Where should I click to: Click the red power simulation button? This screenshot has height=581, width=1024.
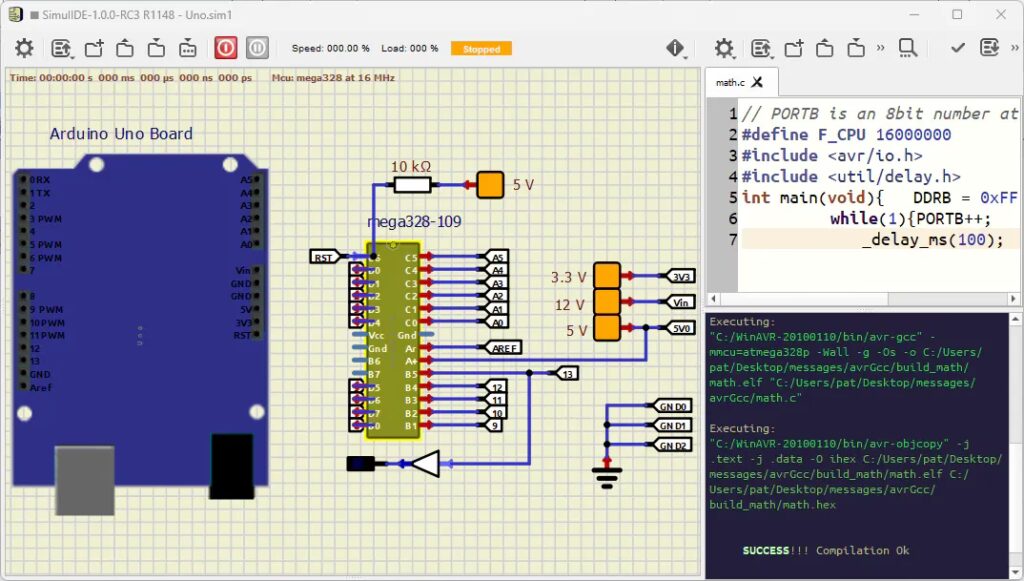click(x=225, y=48)
